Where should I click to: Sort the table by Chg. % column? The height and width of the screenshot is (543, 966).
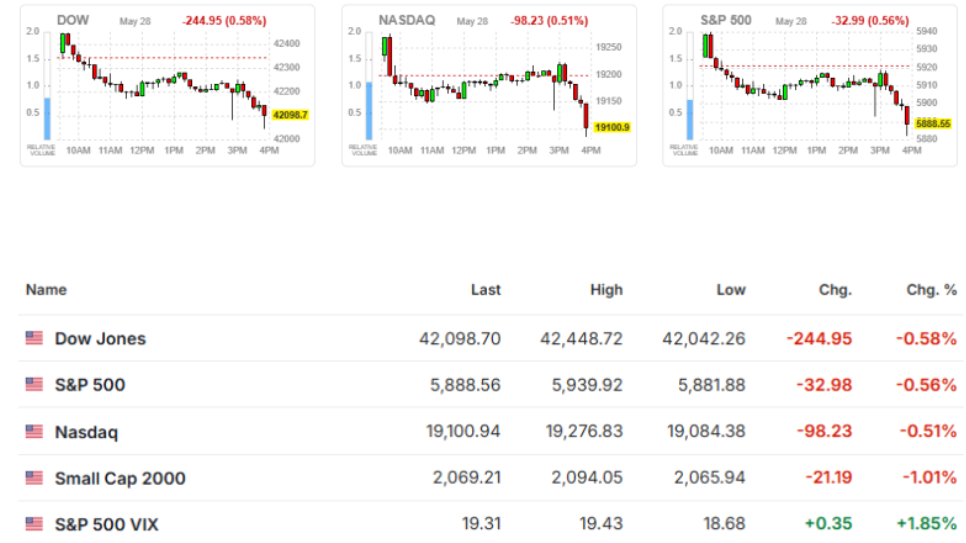tap(932, 290)
